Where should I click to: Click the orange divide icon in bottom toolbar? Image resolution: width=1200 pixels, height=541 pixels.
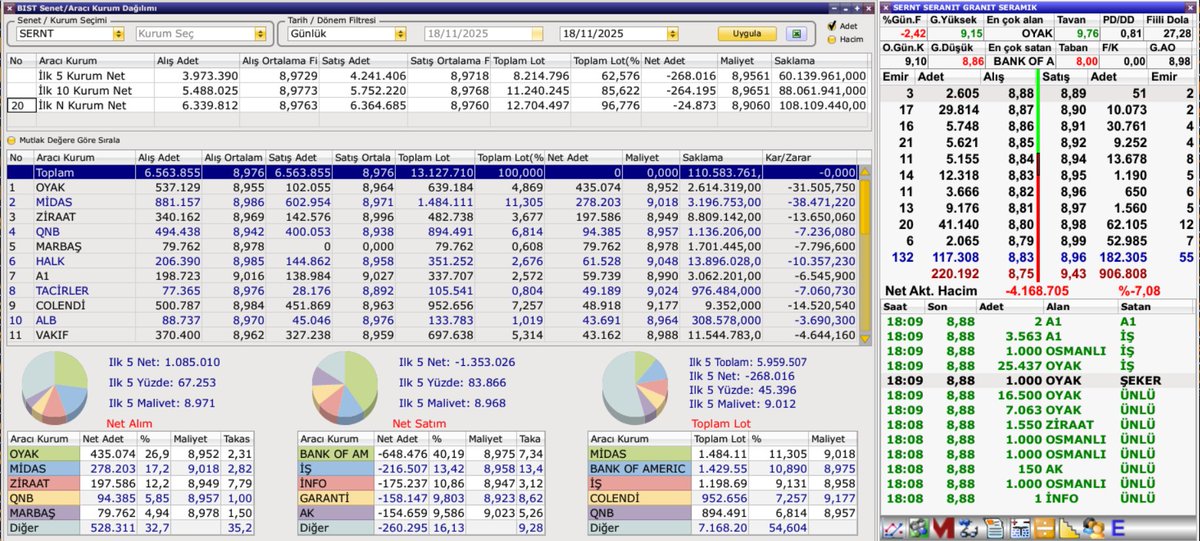tap(1045, 528)
